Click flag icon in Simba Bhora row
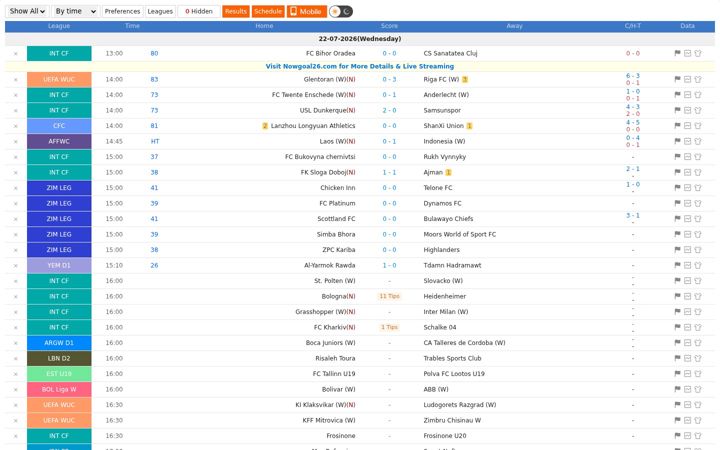 point(677,234)
